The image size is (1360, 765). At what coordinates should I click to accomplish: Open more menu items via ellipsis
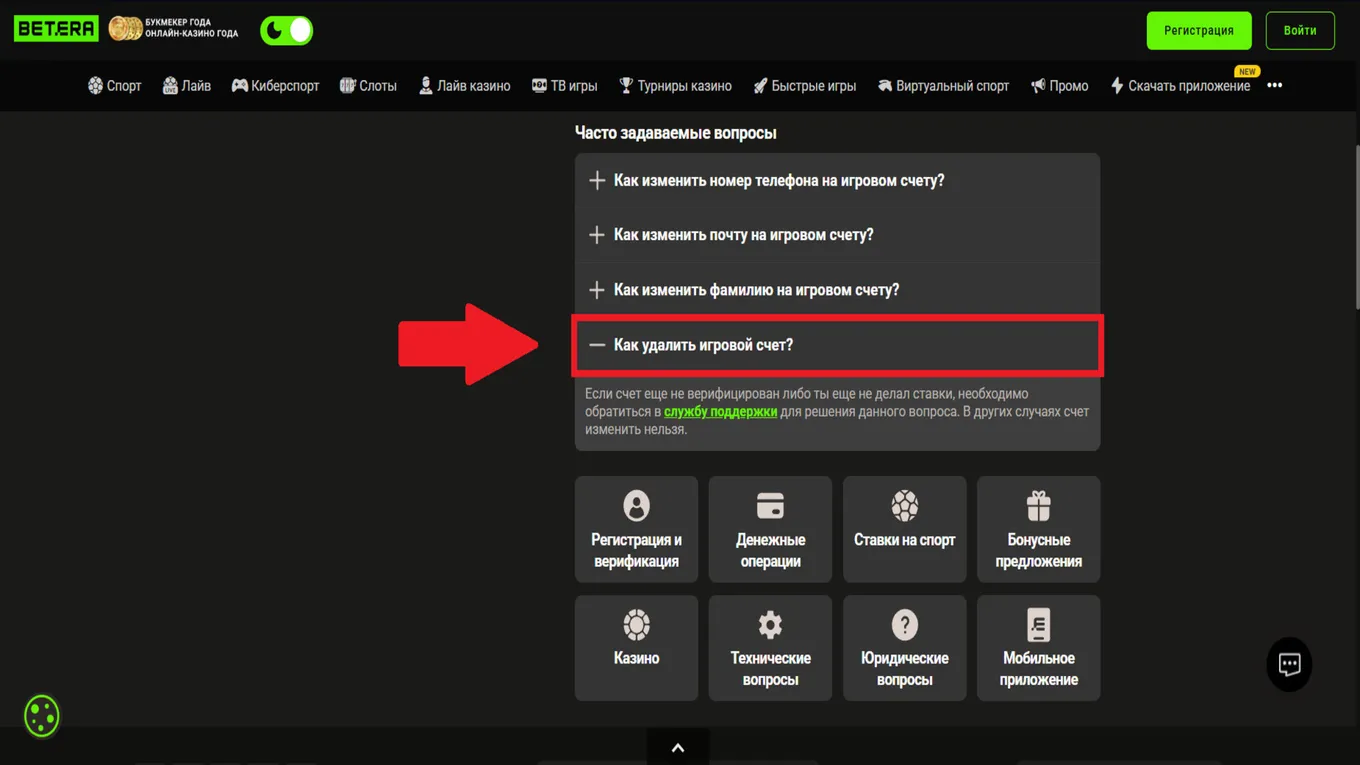(x=1274, y=86)
